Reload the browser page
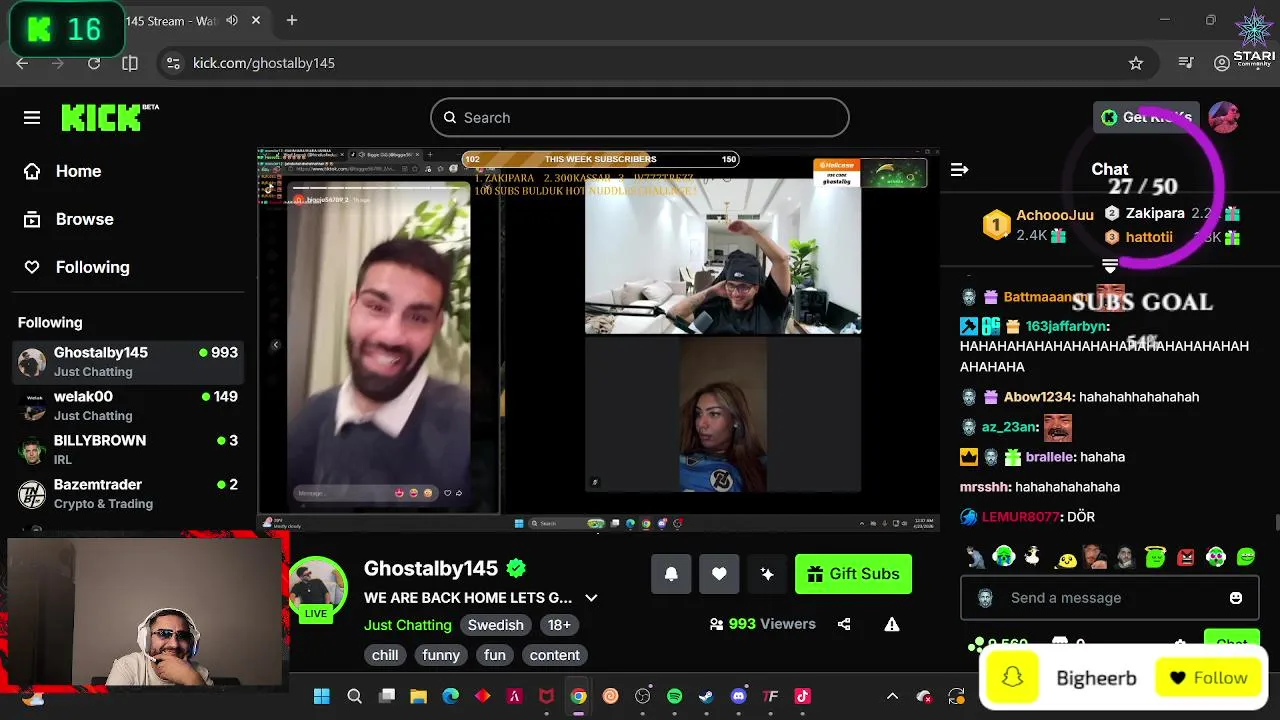The height and width of the screenshot is (720, 1280). [94, 63]
